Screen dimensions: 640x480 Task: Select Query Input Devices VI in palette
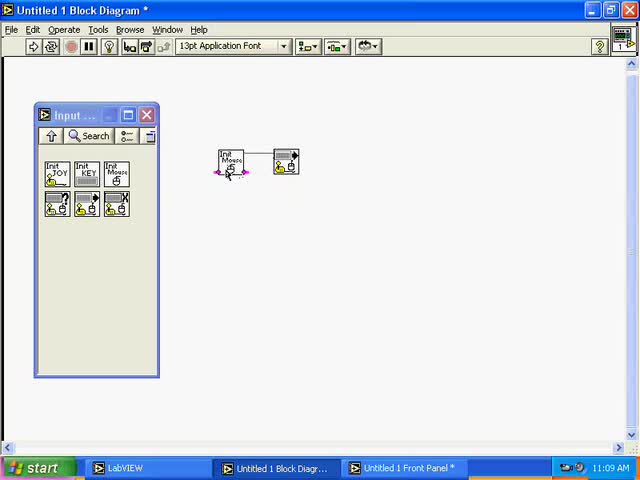(58, 204)
